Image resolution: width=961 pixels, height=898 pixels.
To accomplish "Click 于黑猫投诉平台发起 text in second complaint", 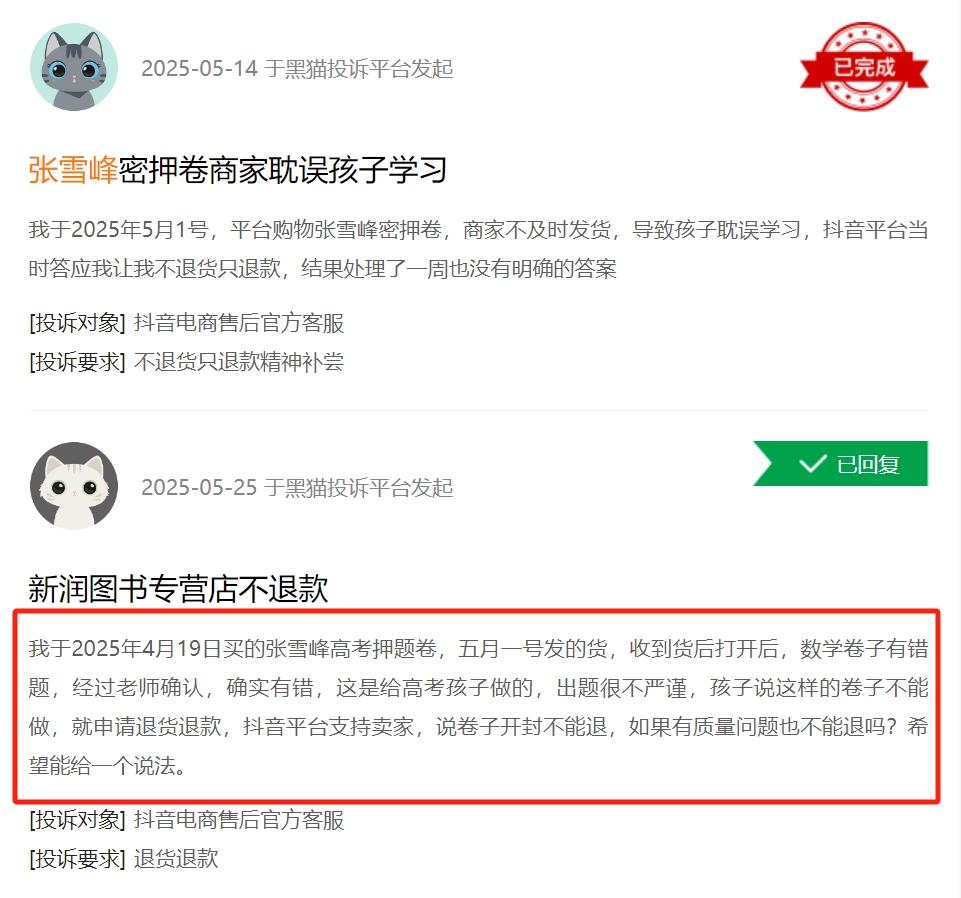I will click(359, 487).
